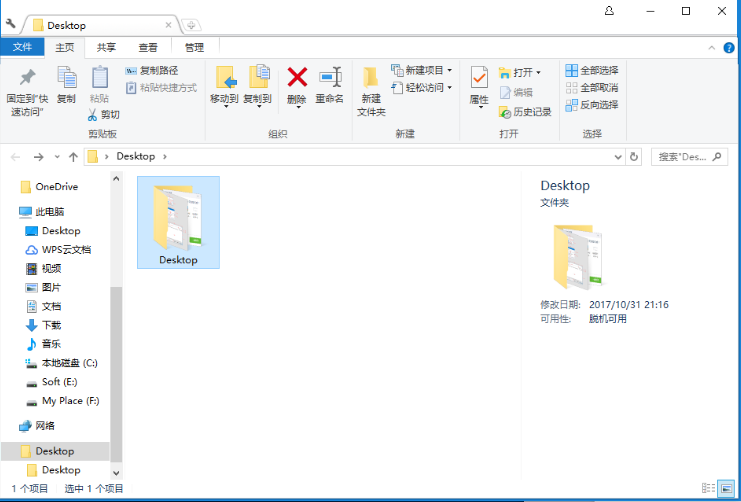Go forward with the forward arrow
This screenshot has width=741, height=502.
[38, 157]
